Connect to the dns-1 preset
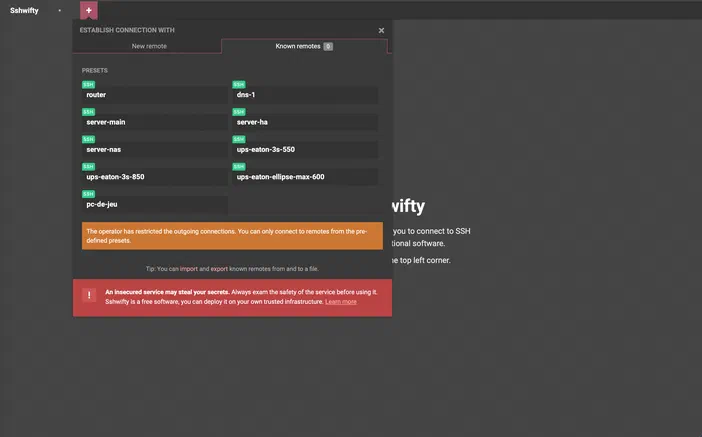 [x=305, y=95]
